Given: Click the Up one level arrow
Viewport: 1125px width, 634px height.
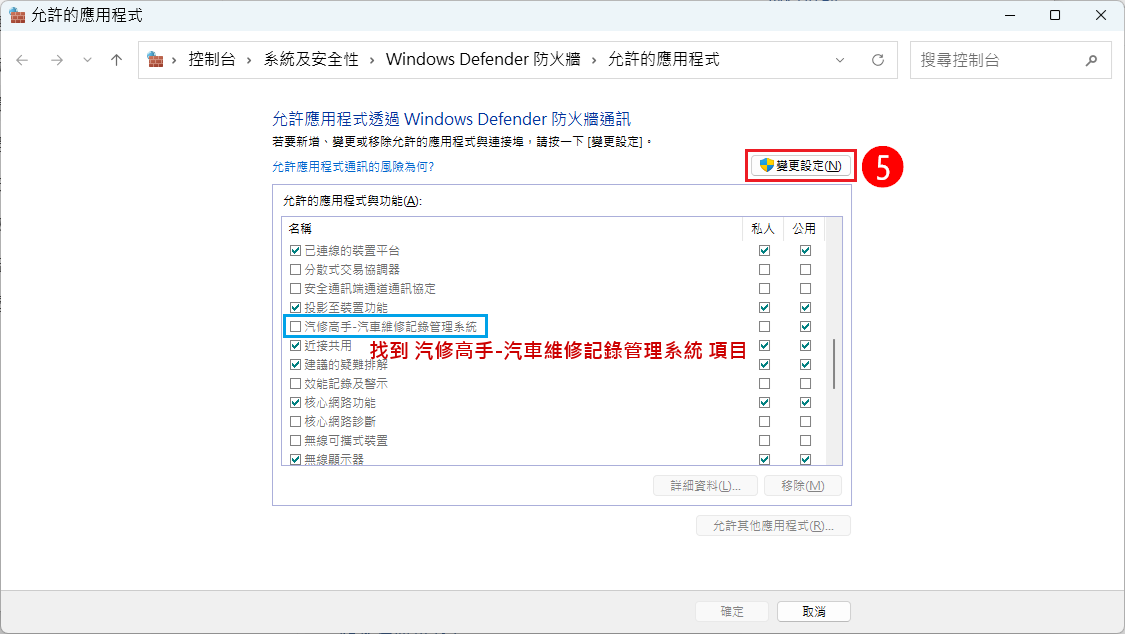Looking at the screenshot, I should point(117,60).
